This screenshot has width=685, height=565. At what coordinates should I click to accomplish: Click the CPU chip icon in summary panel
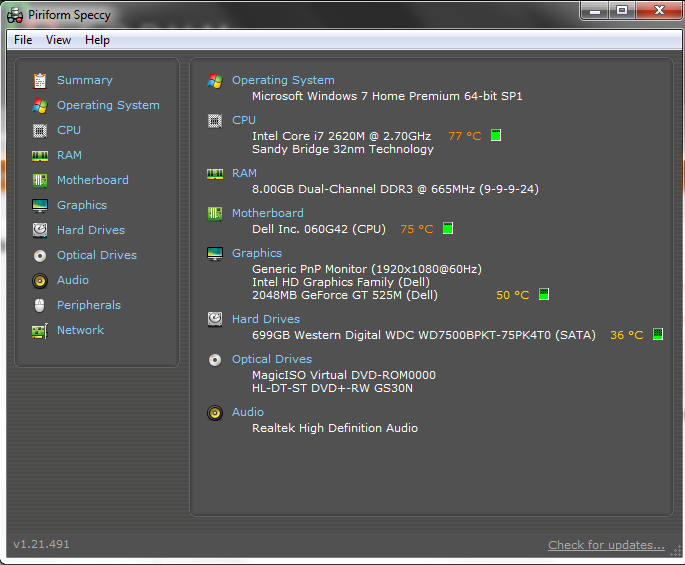click(215, 121)
